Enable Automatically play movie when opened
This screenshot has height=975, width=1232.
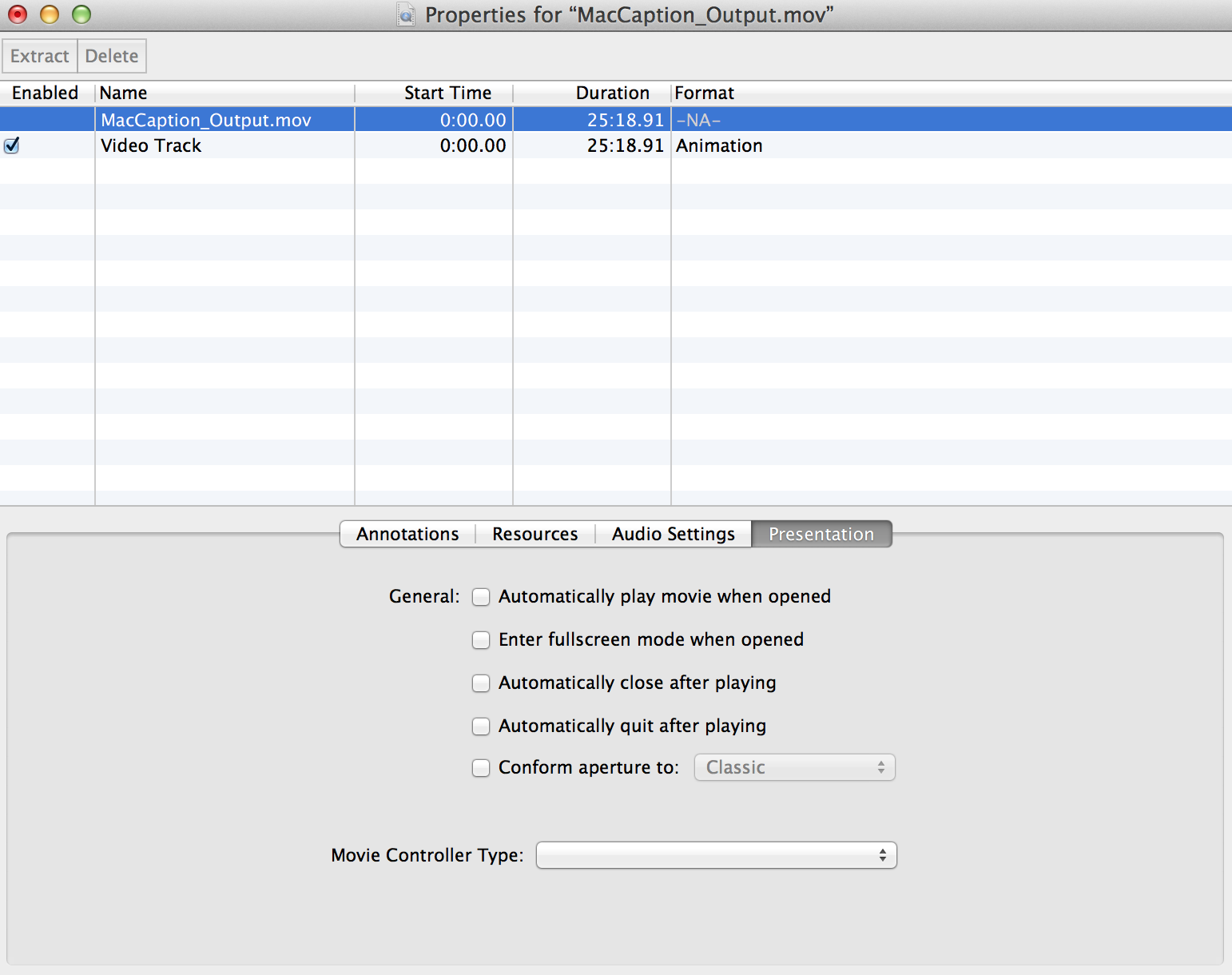[481, 597]
